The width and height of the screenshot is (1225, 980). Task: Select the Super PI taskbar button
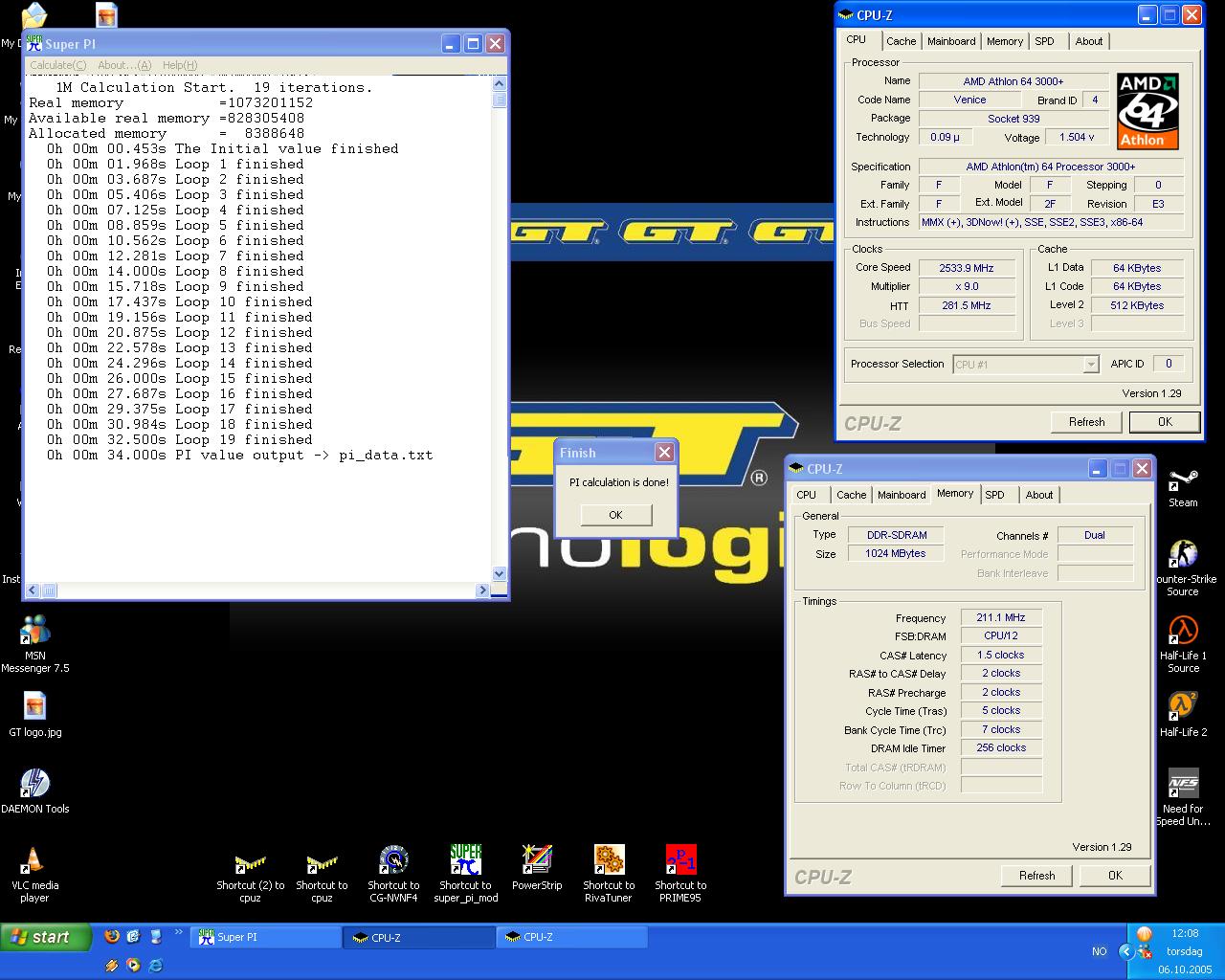(265, 938)
